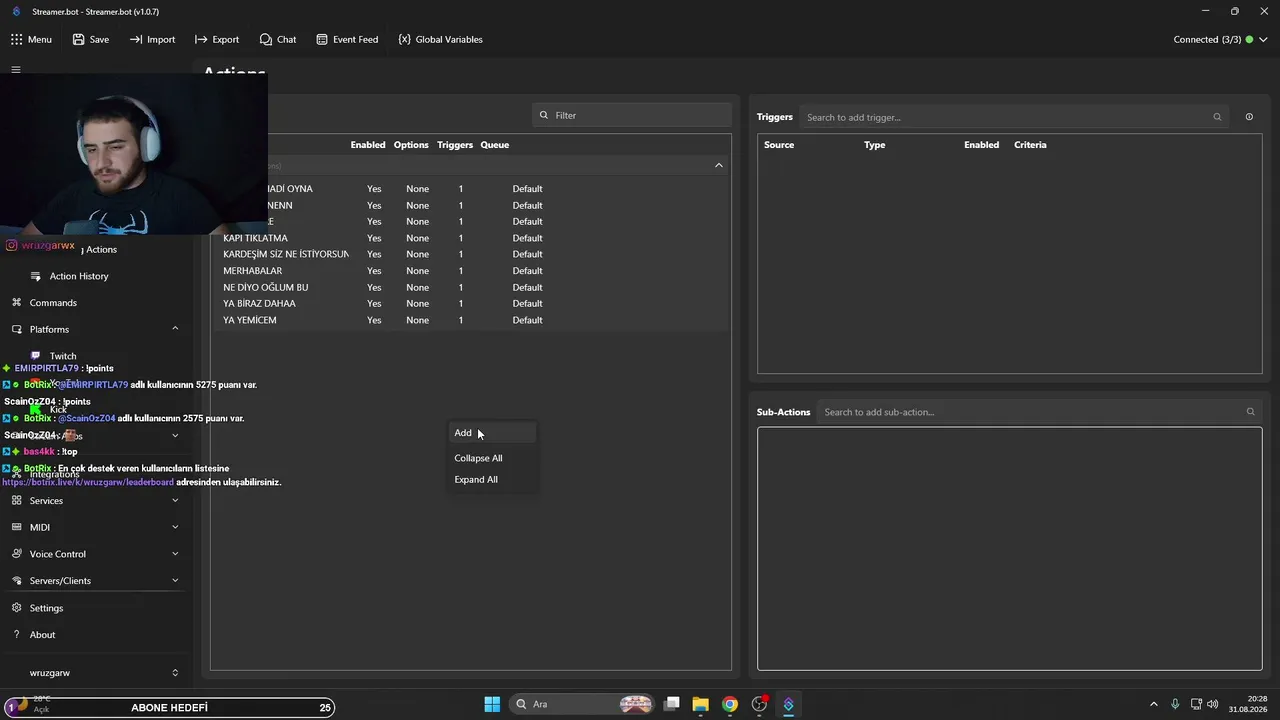
Task: Click the microphone tray icon
Action: [x=1175, y=704]
